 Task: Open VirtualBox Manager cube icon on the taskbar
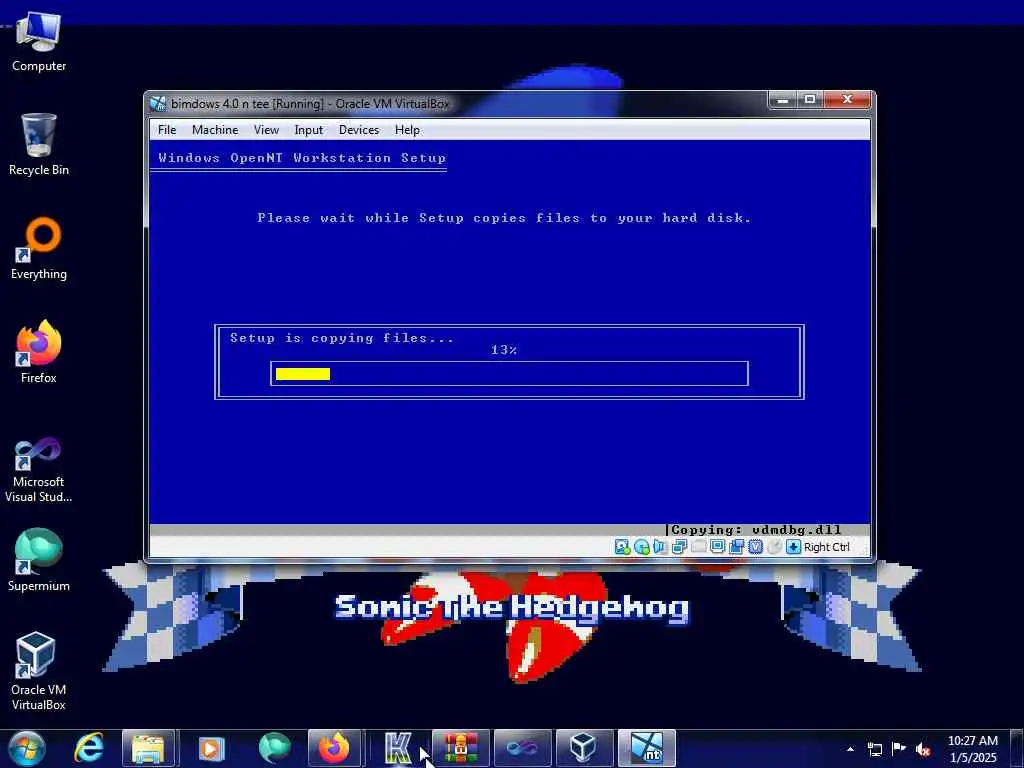584,748
